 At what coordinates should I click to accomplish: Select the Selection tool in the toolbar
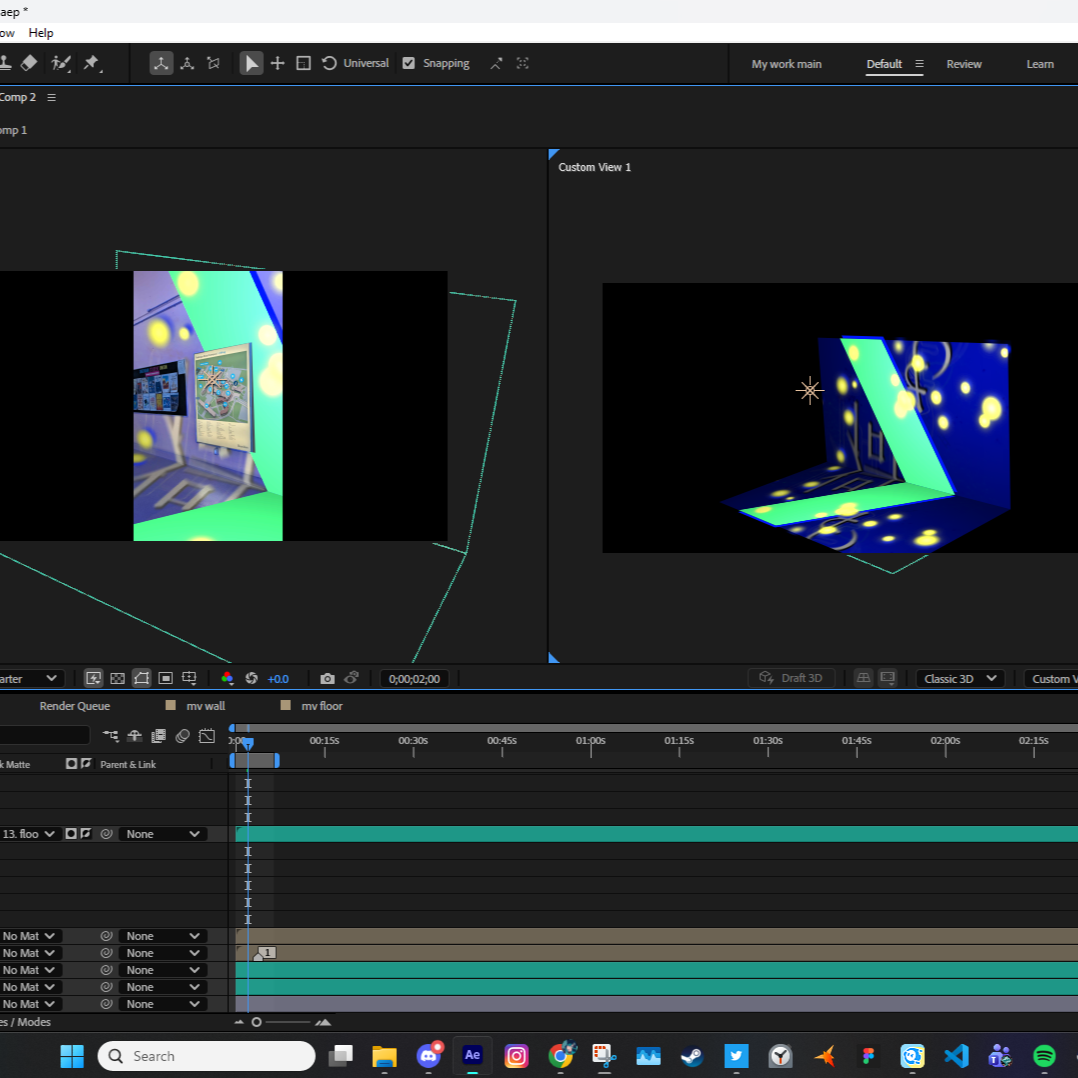[251, 63]
